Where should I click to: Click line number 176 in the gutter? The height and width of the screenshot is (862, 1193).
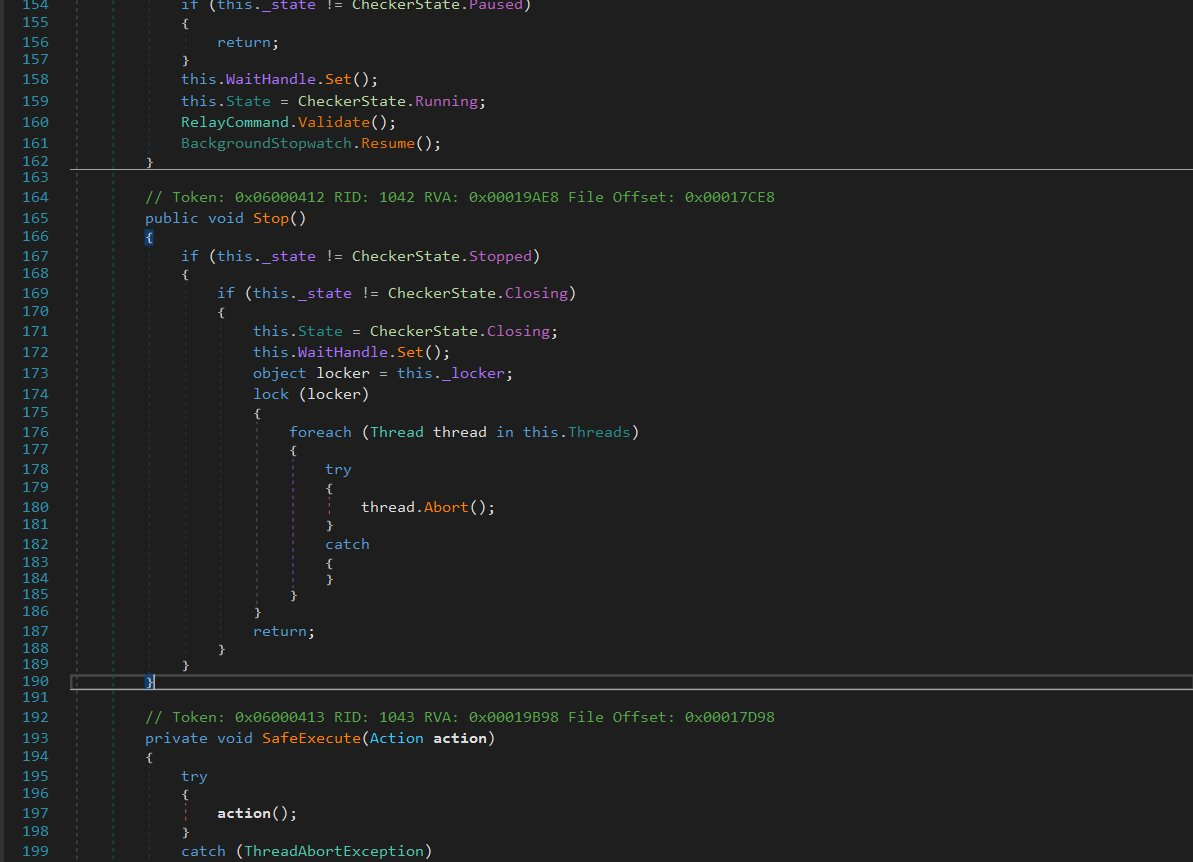pos(36,432)
